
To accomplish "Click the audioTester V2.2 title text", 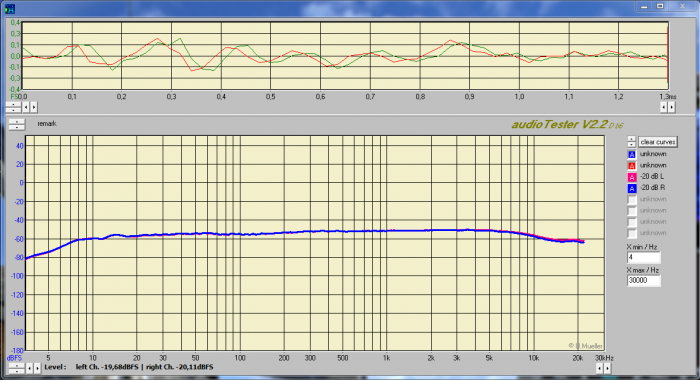I will point(567,125).
